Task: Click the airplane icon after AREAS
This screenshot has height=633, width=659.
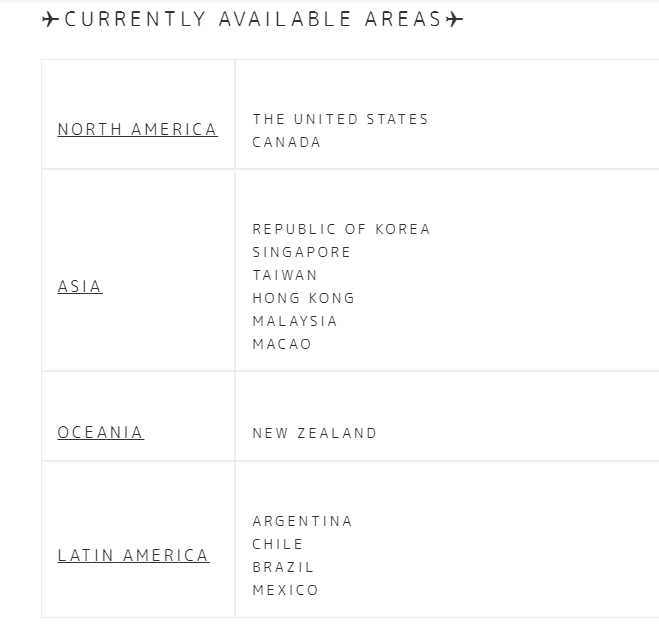Action: 454,19
